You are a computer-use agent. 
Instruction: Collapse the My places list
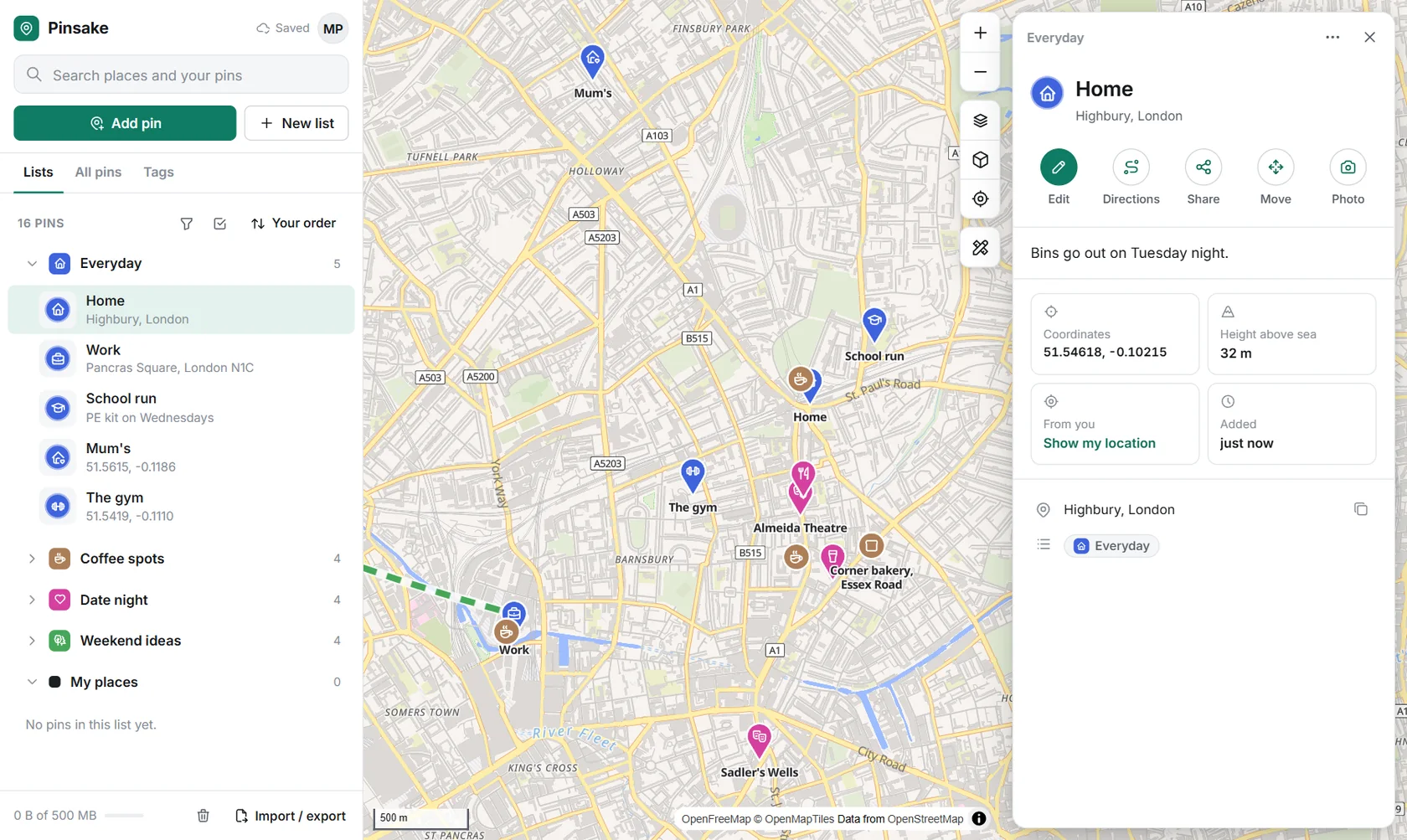(32, 682)
